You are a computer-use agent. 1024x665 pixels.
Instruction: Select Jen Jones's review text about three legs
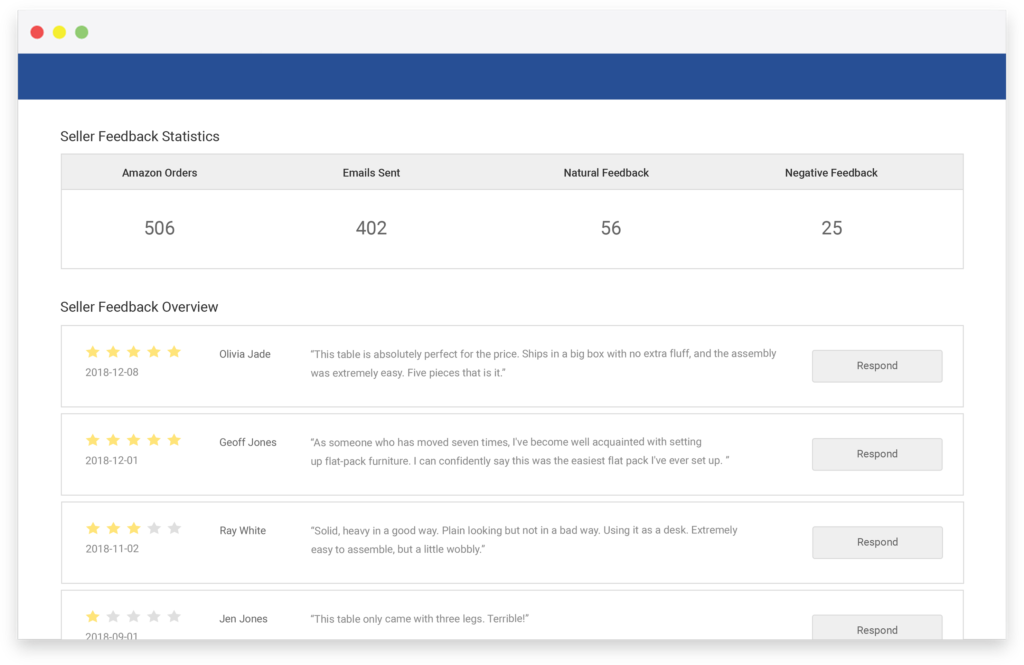421,618
